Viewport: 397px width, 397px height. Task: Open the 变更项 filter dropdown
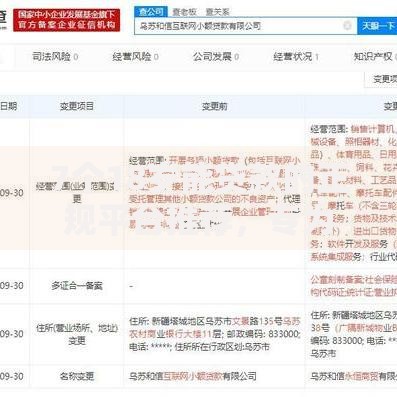tap(382, 79)
